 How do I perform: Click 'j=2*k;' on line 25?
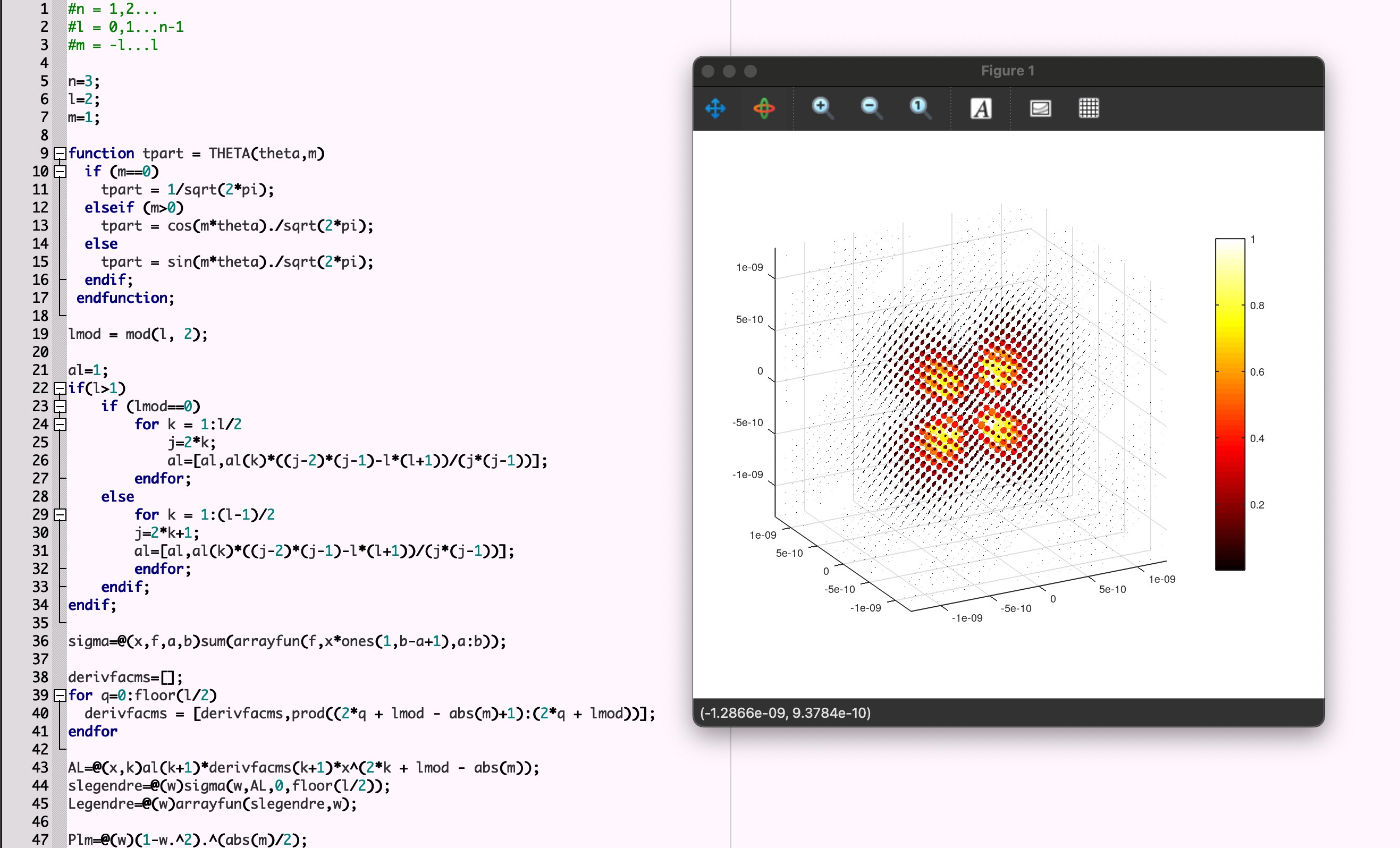pos(191,443)
